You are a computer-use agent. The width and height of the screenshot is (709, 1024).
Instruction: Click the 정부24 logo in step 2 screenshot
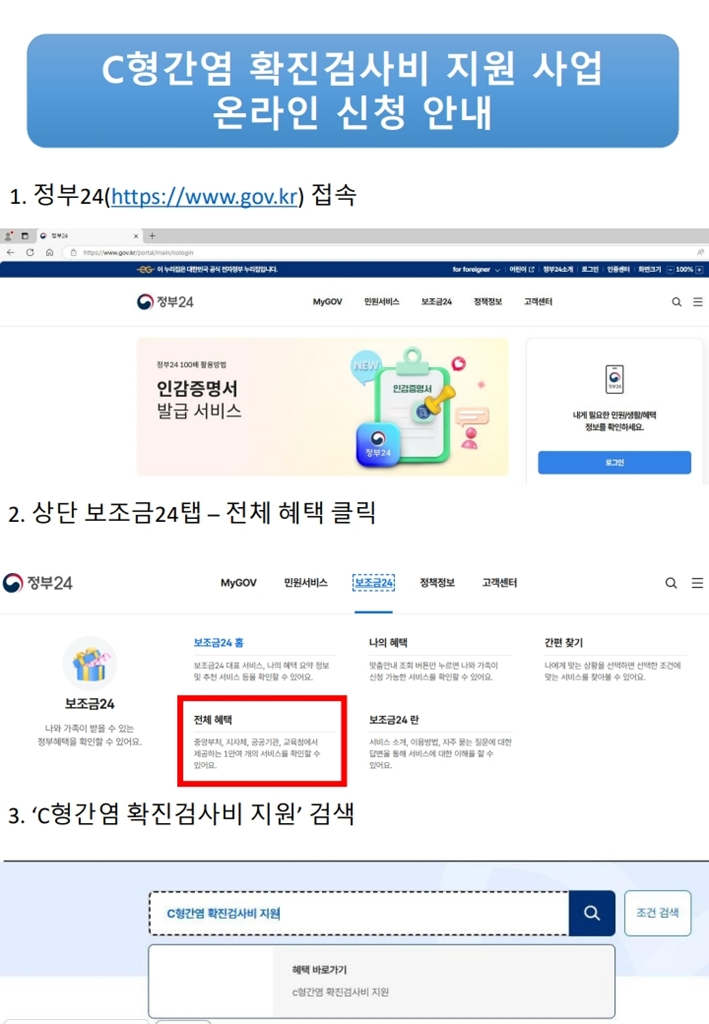38,583
